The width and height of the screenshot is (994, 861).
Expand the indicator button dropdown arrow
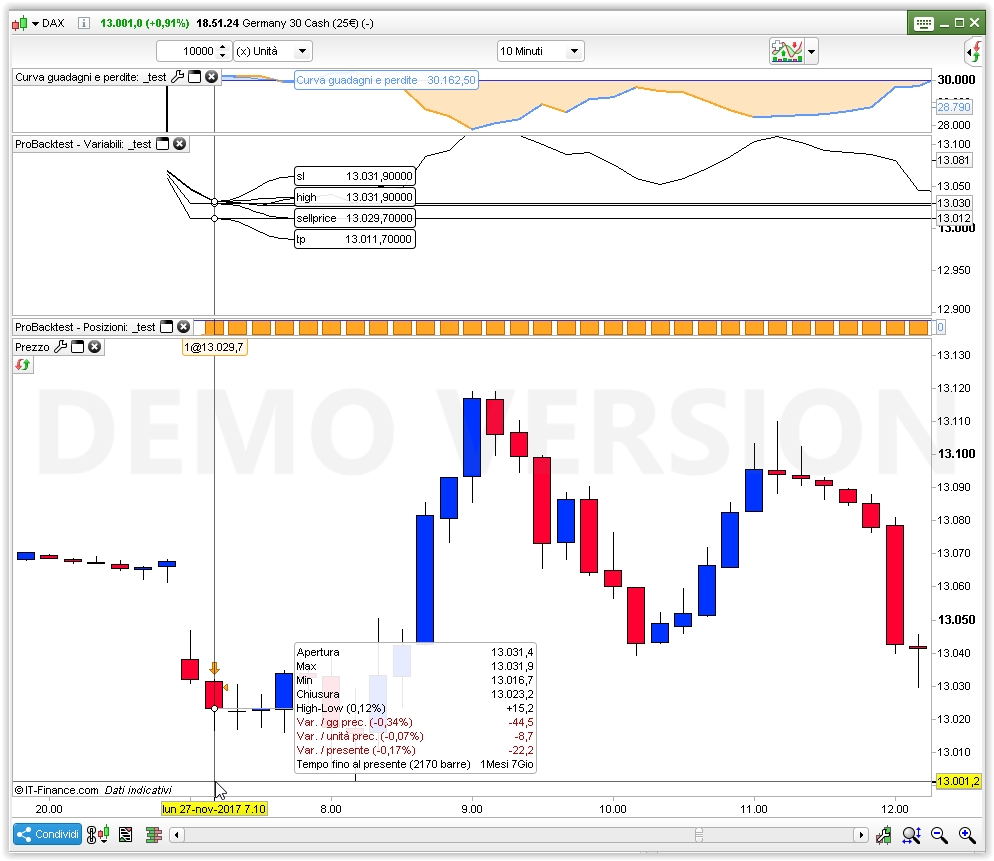[x=811, y=52]
